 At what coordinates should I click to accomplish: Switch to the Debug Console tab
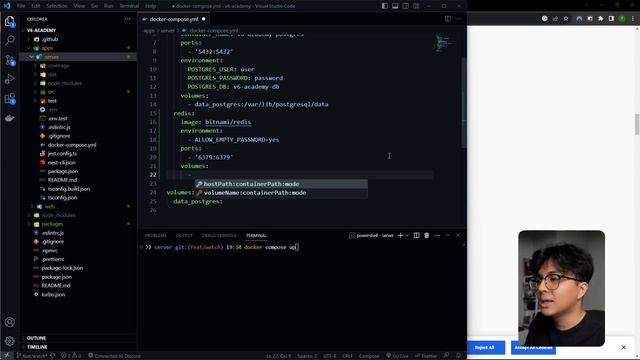(219, 236)
